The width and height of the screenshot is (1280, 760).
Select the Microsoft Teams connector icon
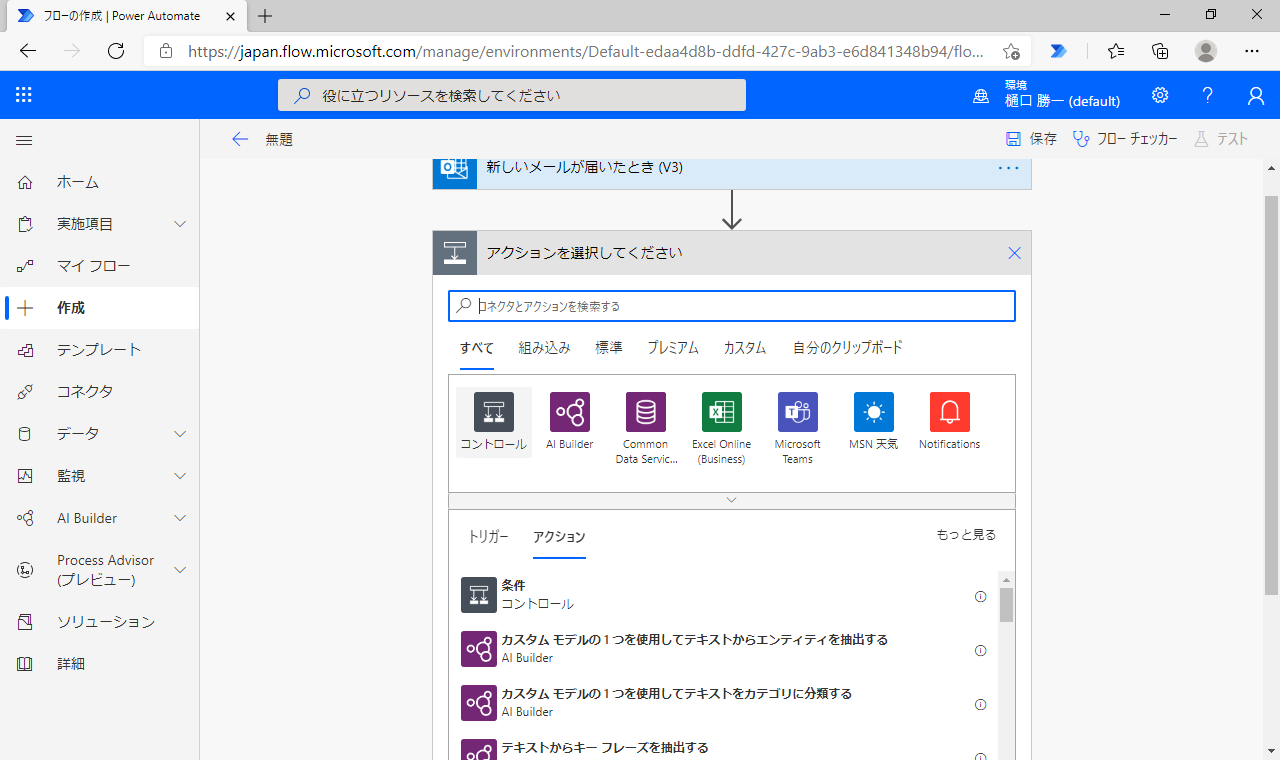point(798,412)
